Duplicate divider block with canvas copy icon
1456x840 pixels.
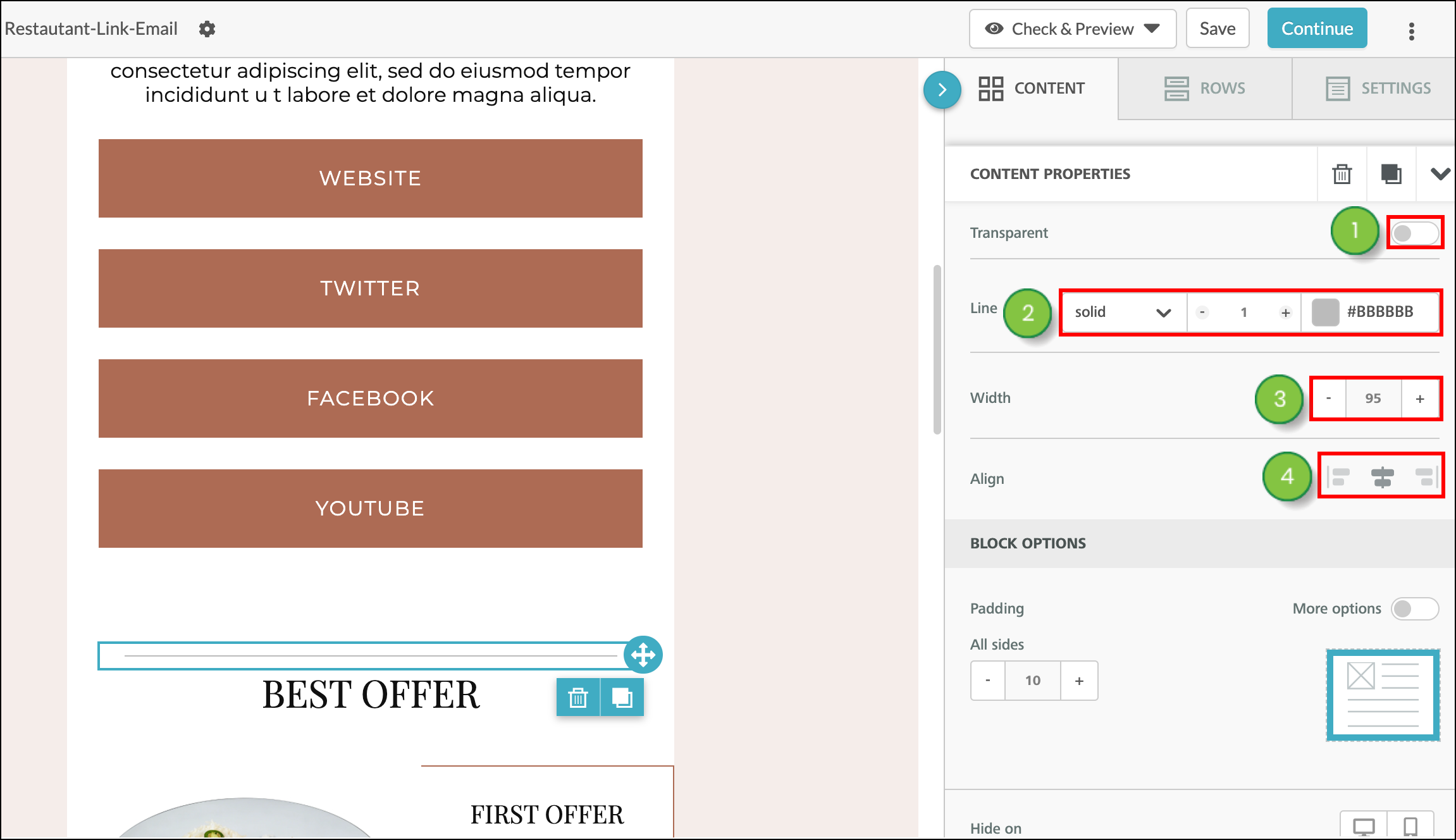click(x=622, y=698)
